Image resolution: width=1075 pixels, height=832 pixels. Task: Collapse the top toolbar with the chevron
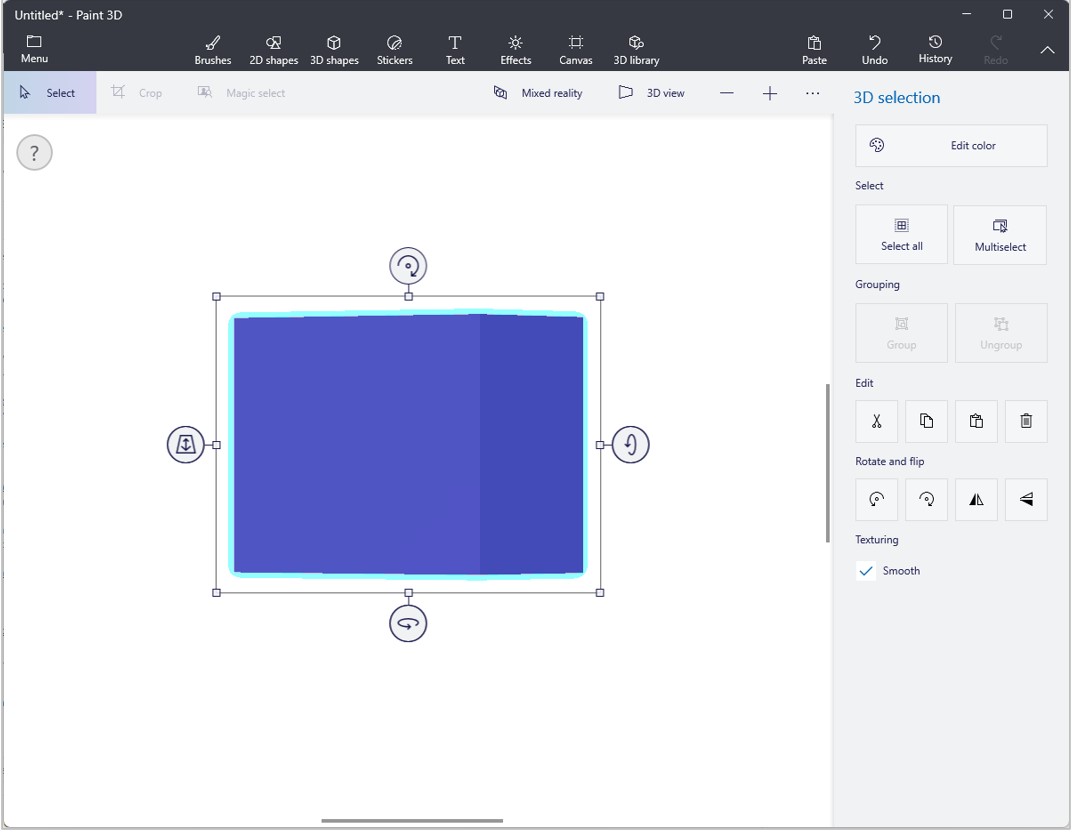pos(1048,47)
